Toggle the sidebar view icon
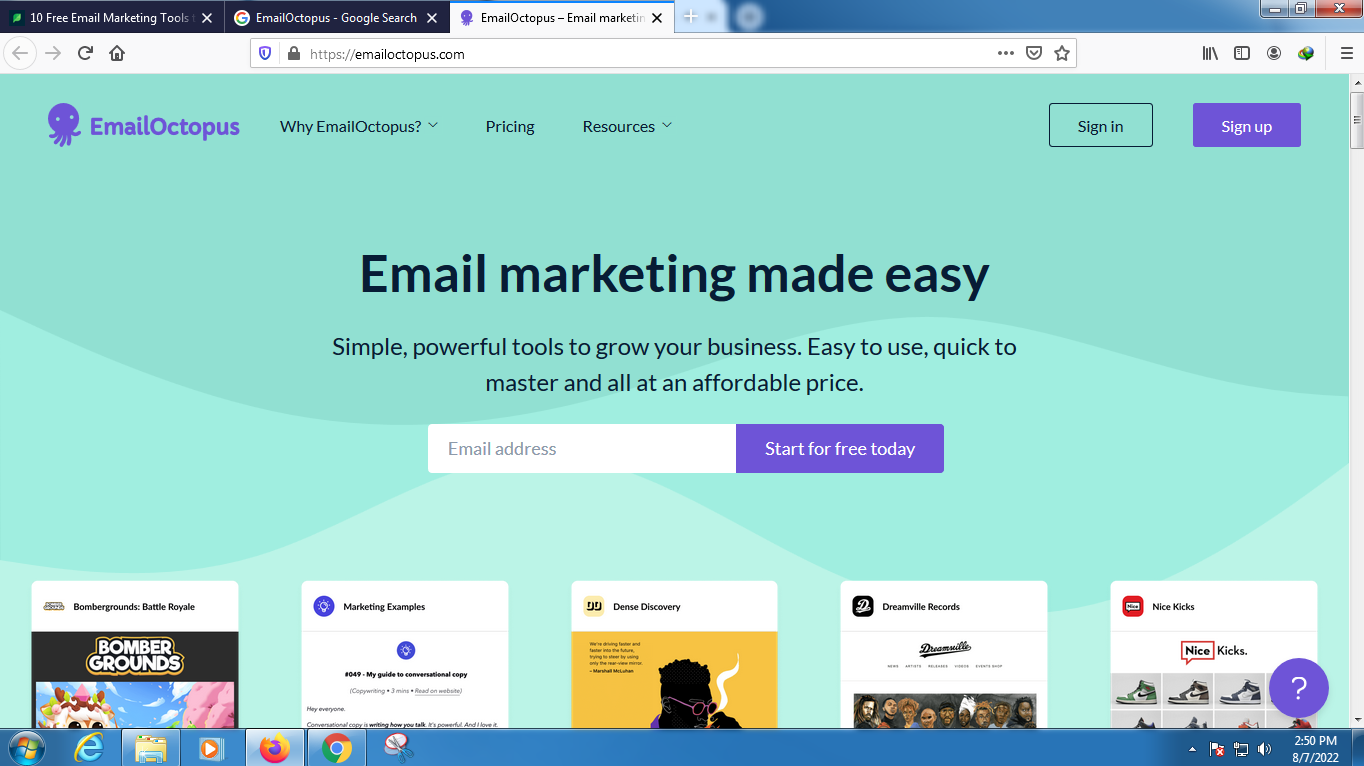 click(1242, 54)
